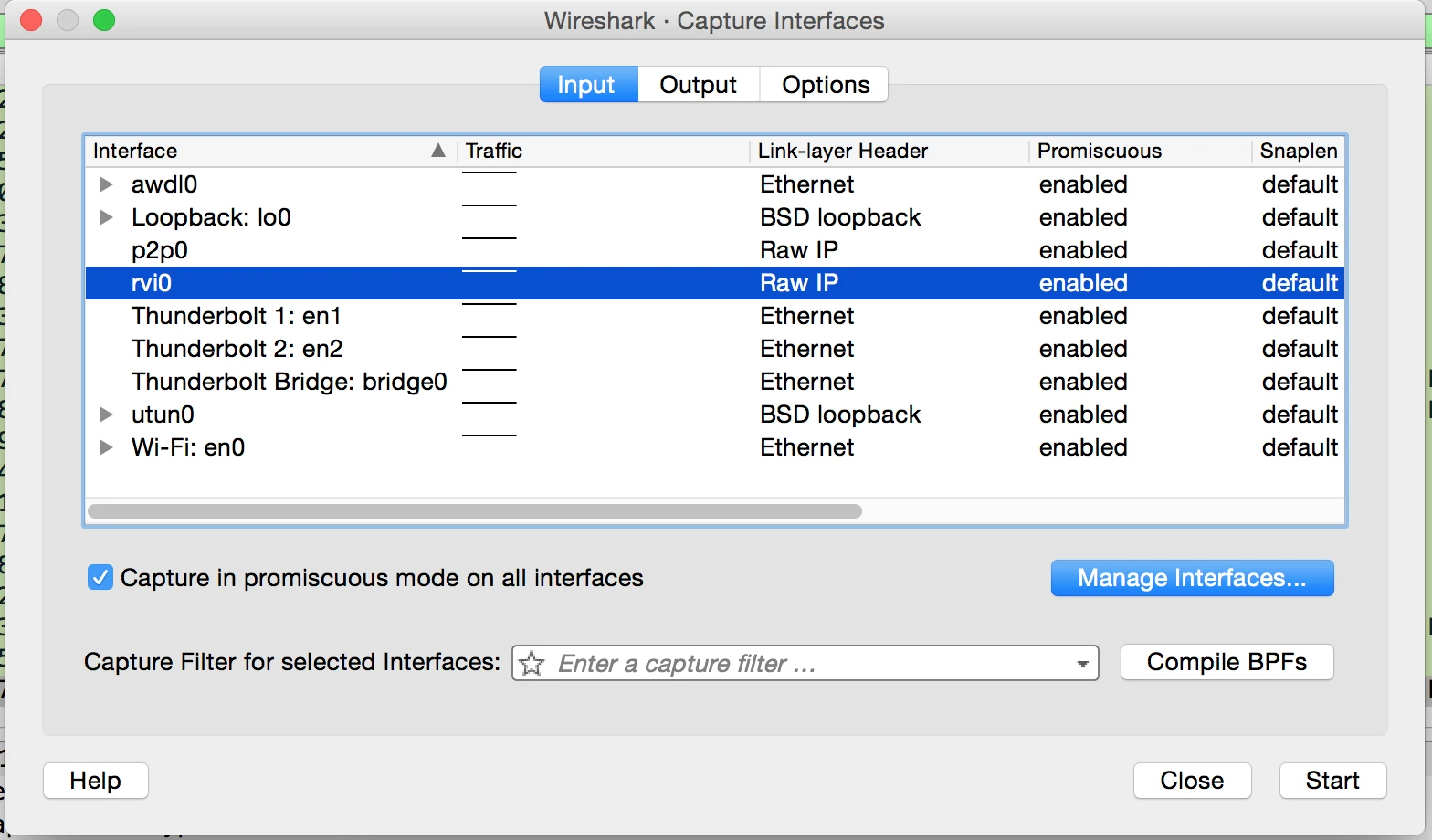
Task: Expand the Wi-Fi: en0 interface row
Action: (106, 447)
